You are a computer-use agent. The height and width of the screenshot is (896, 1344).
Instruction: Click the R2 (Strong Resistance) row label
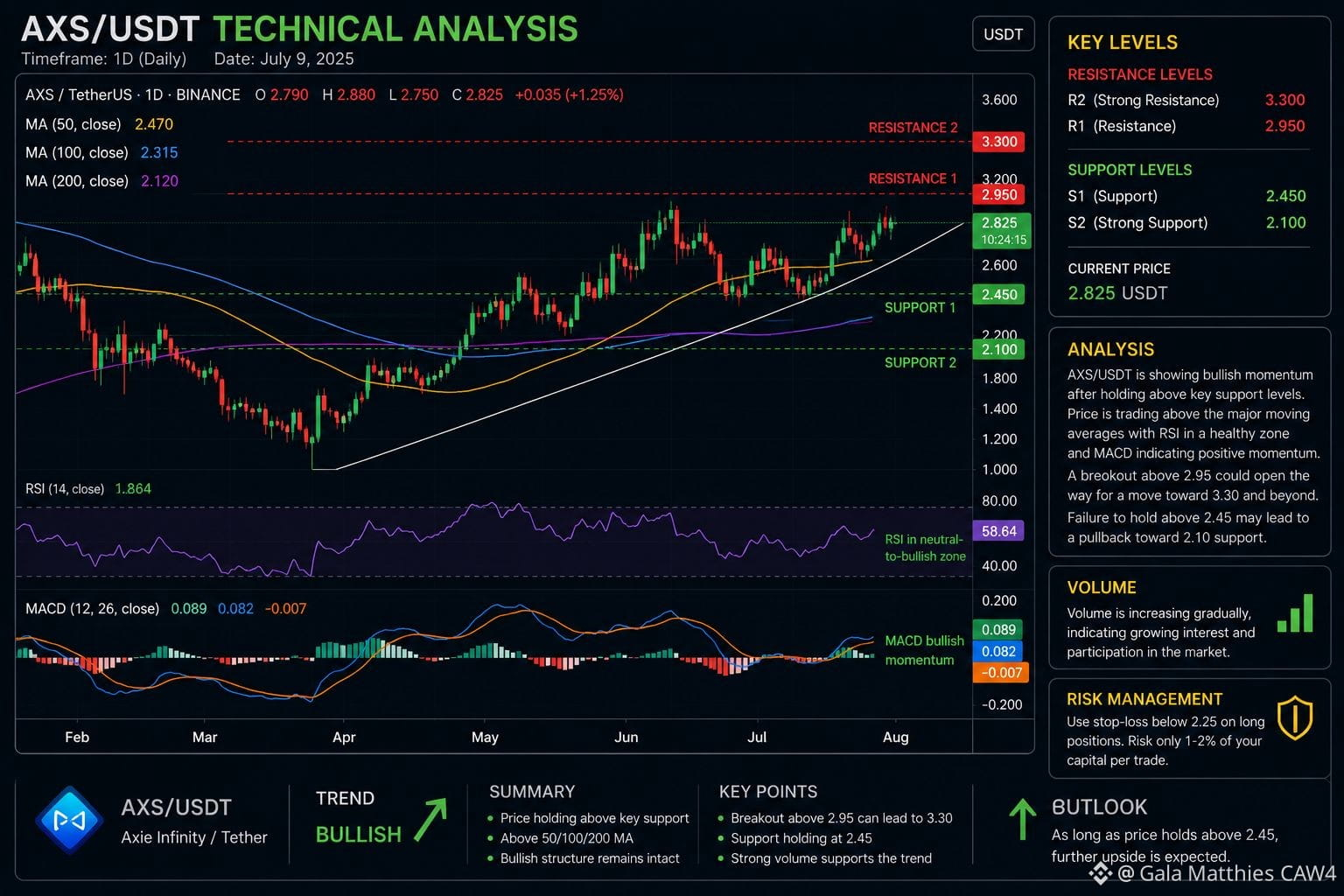1143,100
